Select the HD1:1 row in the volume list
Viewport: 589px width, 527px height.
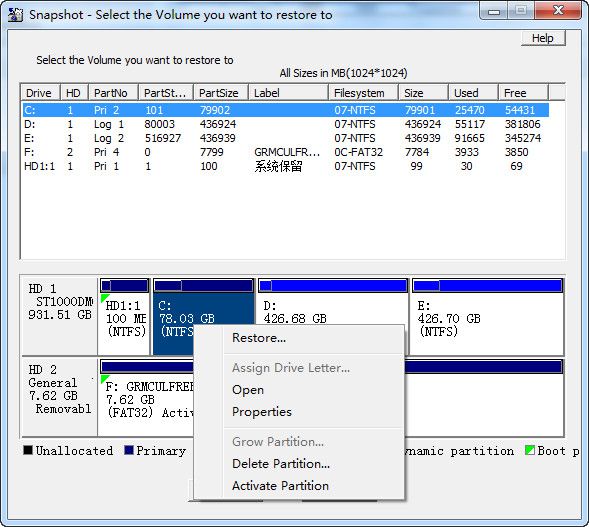pos(285,166)
